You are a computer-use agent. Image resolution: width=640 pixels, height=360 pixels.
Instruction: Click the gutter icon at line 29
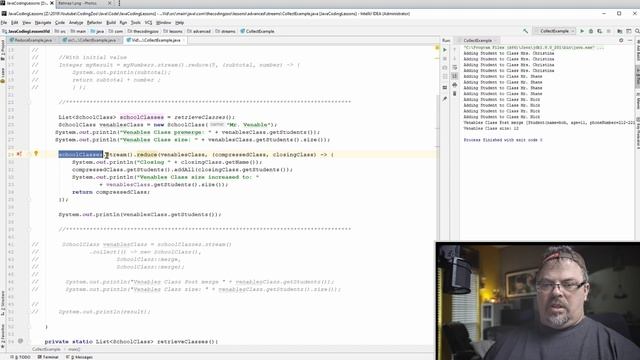click(x=19, y=154)
